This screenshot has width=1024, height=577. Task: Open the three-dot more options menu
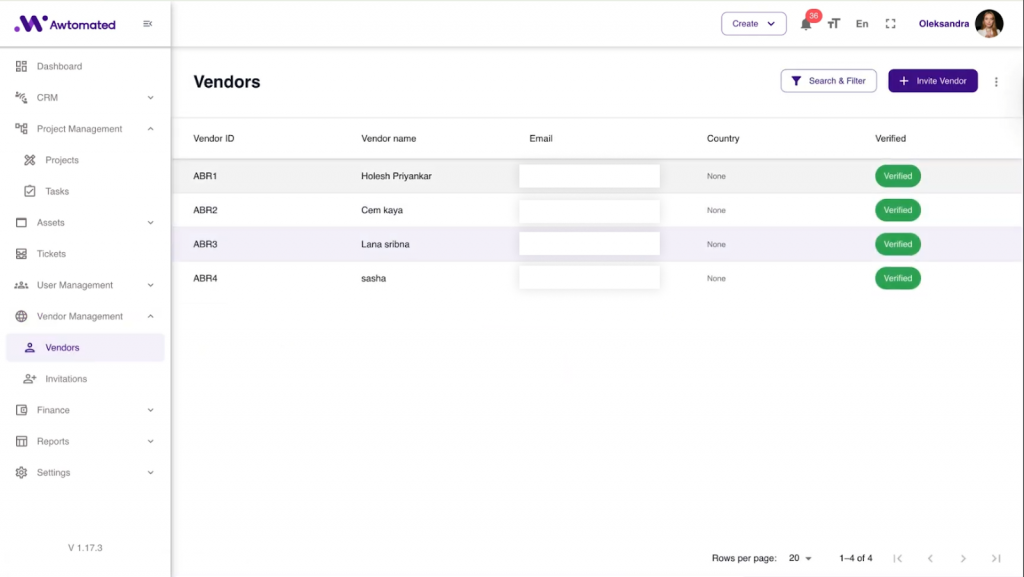coord(996,82)
